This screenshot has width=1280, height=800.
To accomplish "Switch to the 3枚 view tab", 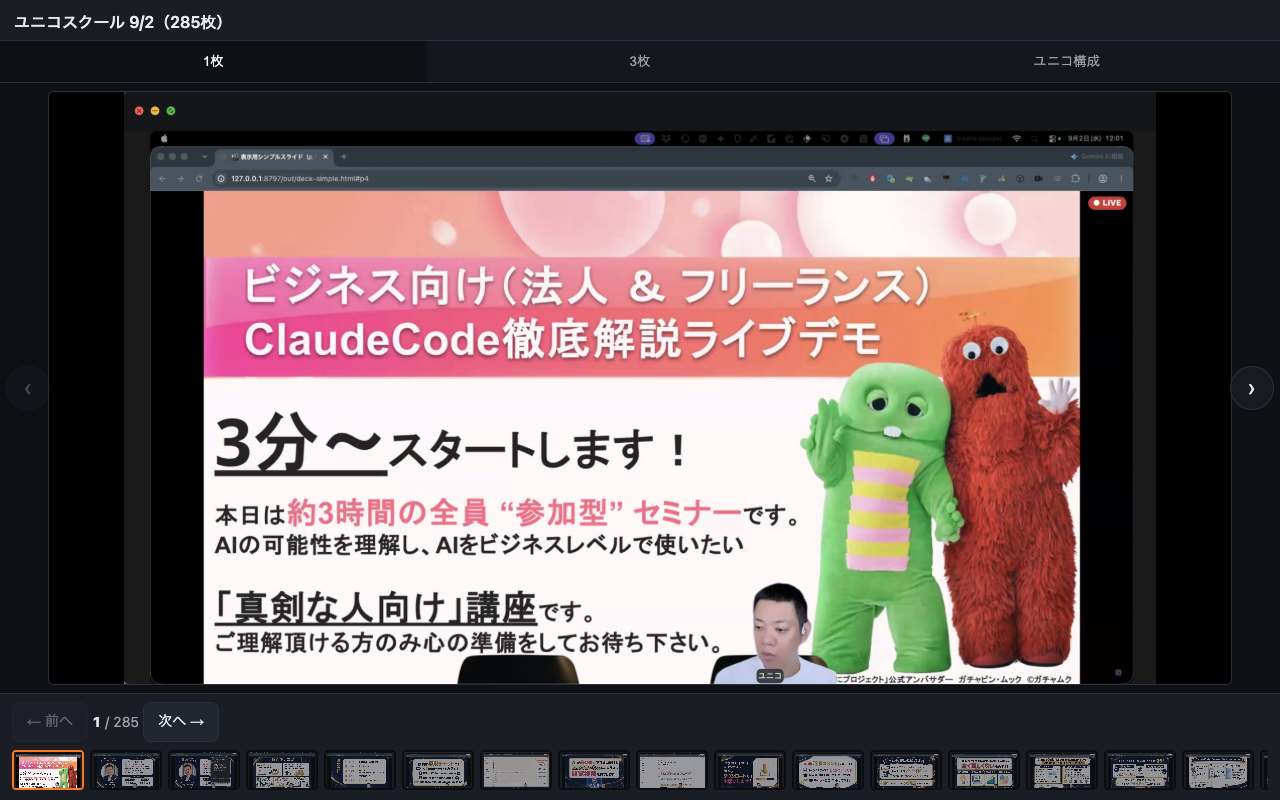I will tap(640, 61).
